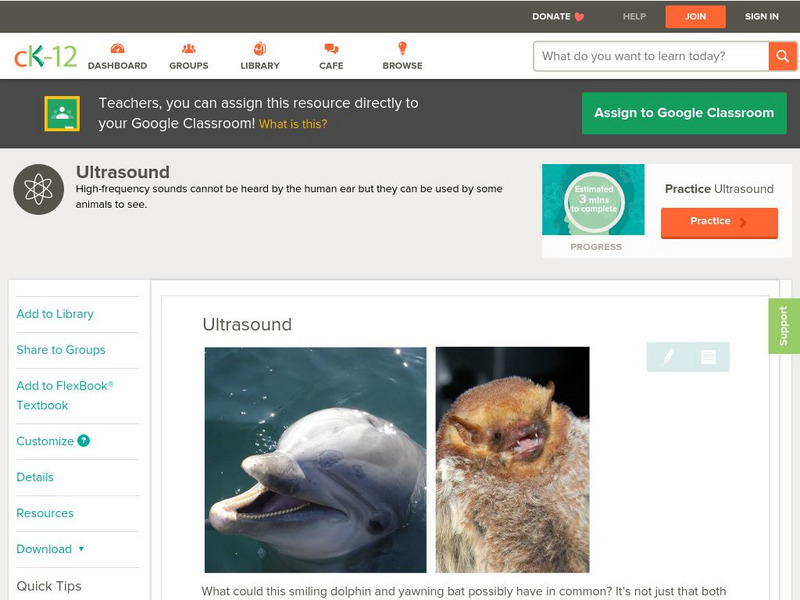Click the Google Classroom icon

click(x=62, y=113)
